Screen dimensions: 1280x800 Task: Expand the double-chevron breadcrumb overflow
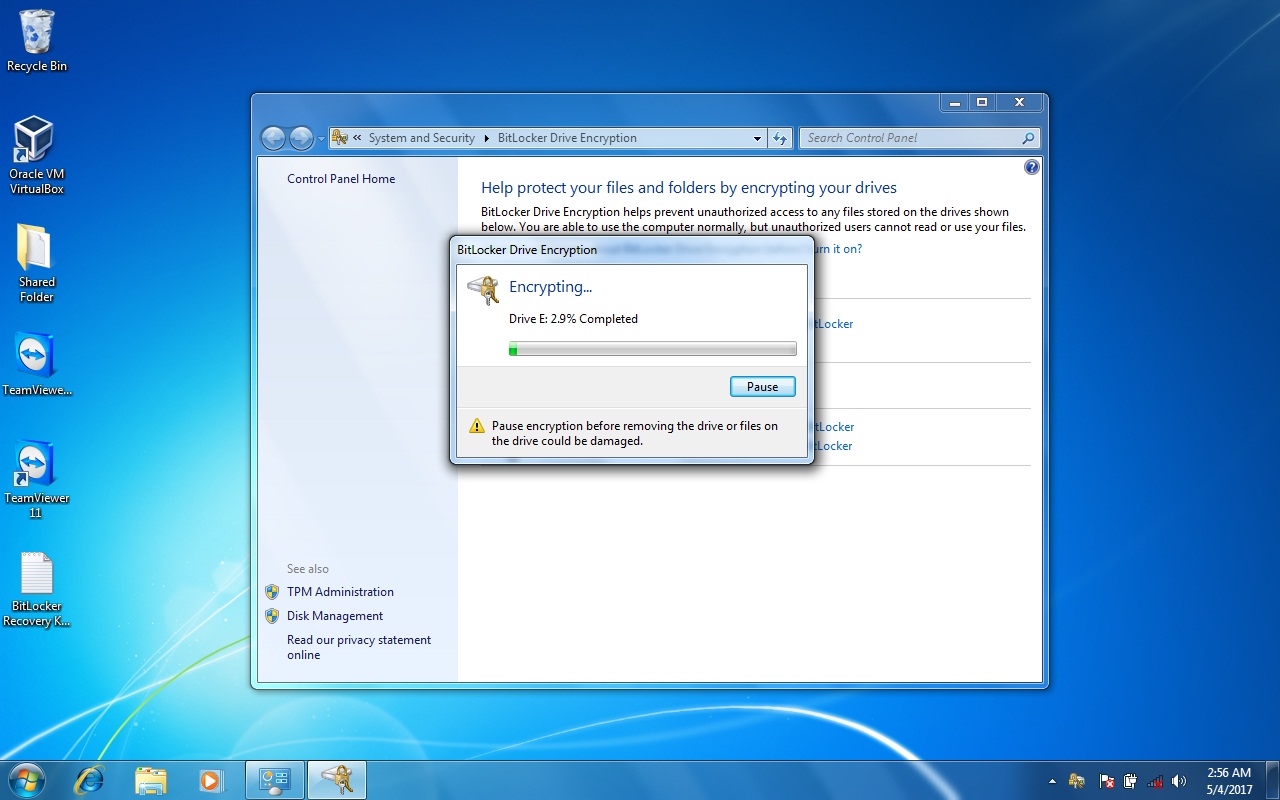point(357,138)
